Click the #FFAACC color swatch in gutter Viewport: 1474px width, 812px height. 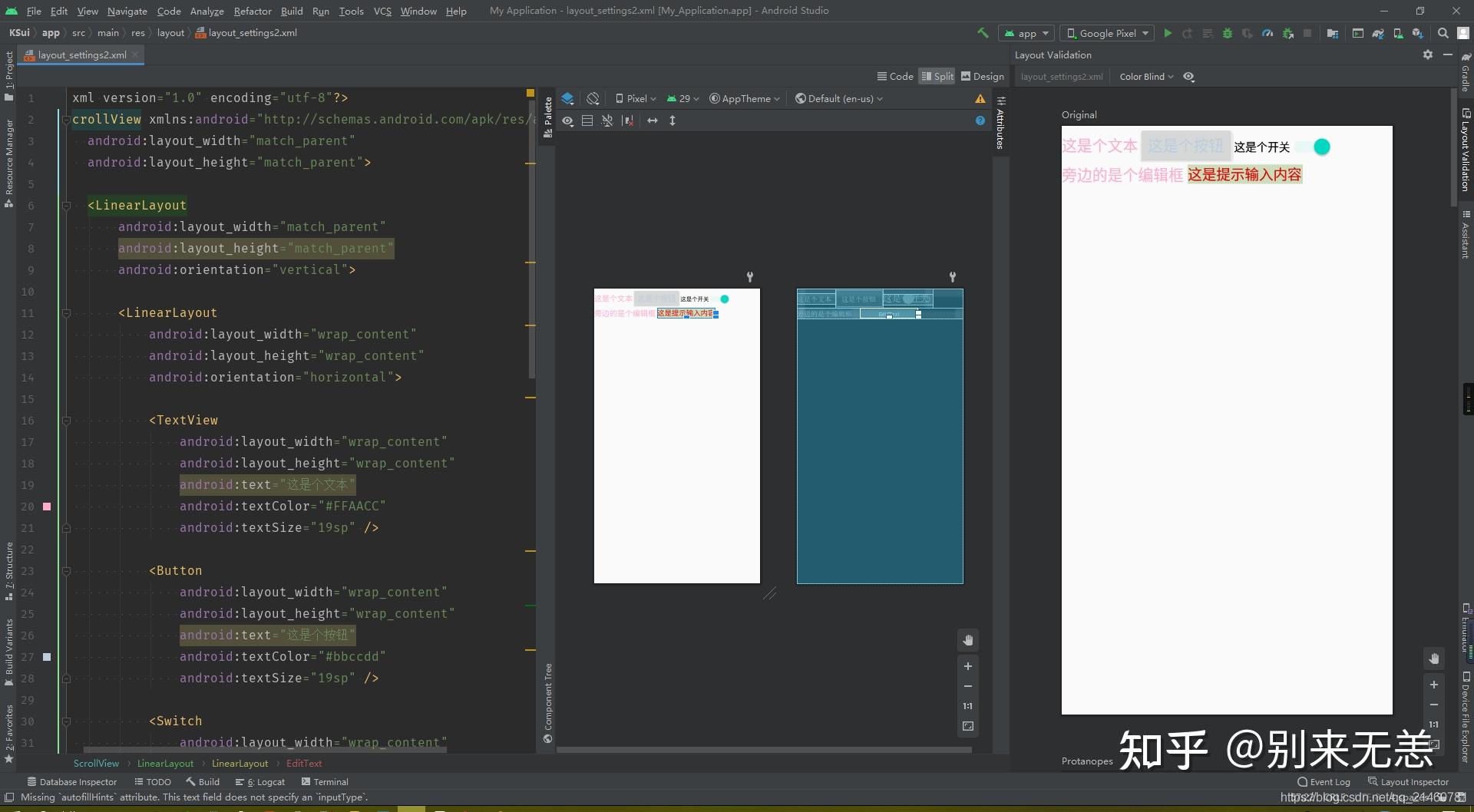pyautogui.click(x=47, y=507)
